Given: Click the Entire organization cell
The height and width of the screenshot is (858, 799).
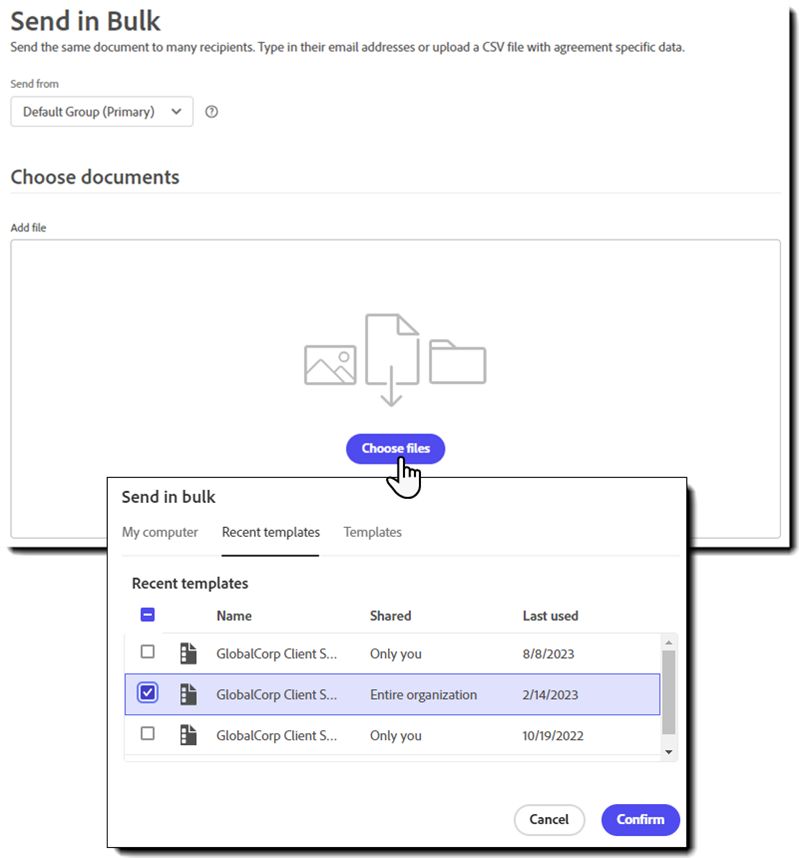Looking at the screenshot, I should click(x=423, y=694).
